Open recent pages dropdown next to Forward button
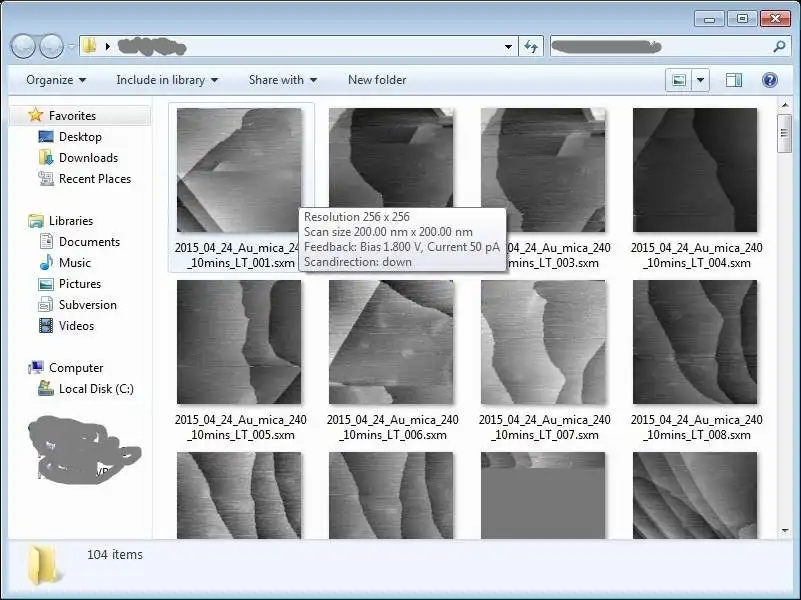Viewport: 801px width, 600px height. [71, 46]
